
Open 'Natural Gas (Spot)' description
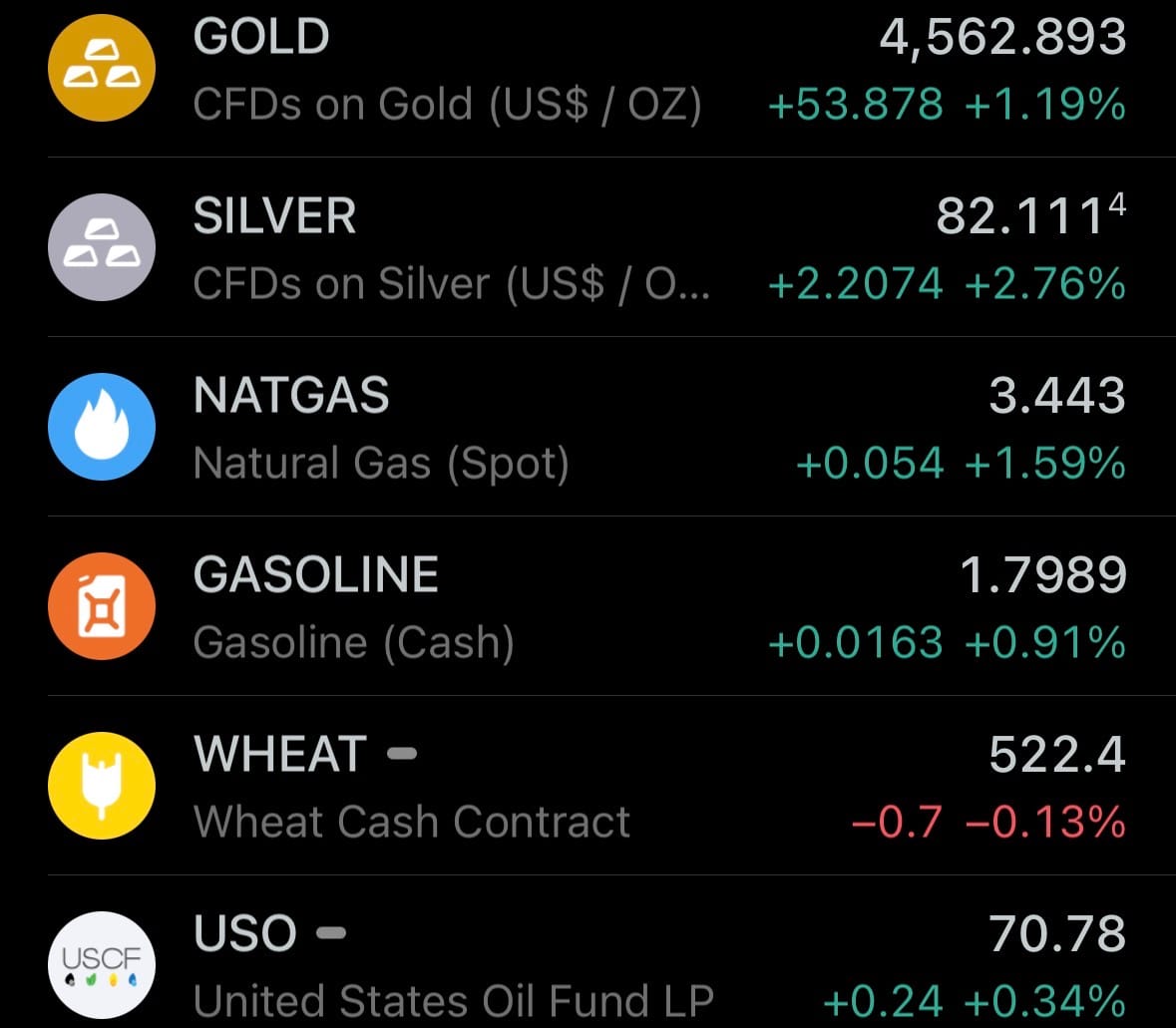click(381, 464)
